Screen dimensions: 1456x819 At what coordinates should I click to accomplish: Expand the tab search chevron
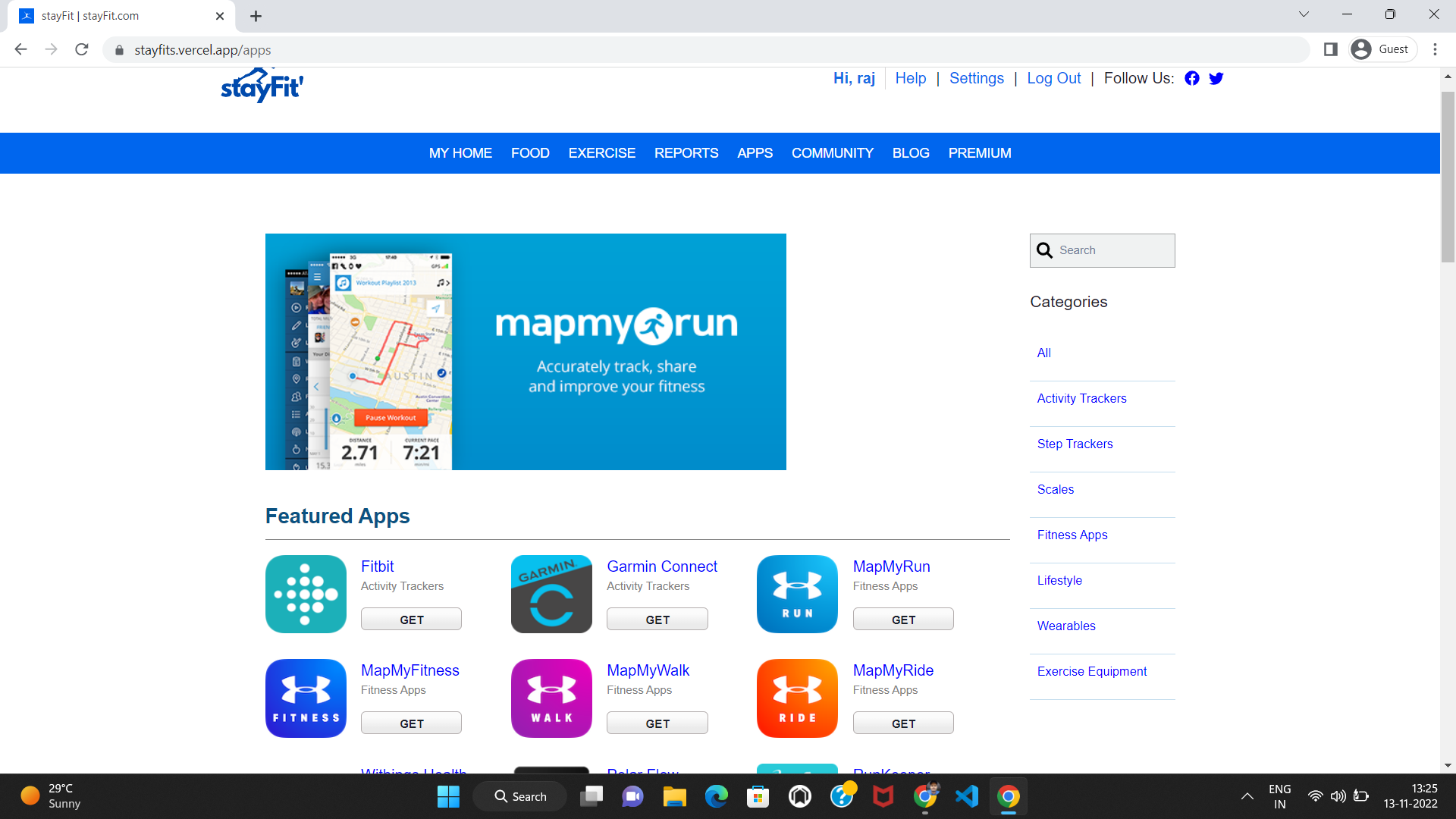coord(1304,14)
